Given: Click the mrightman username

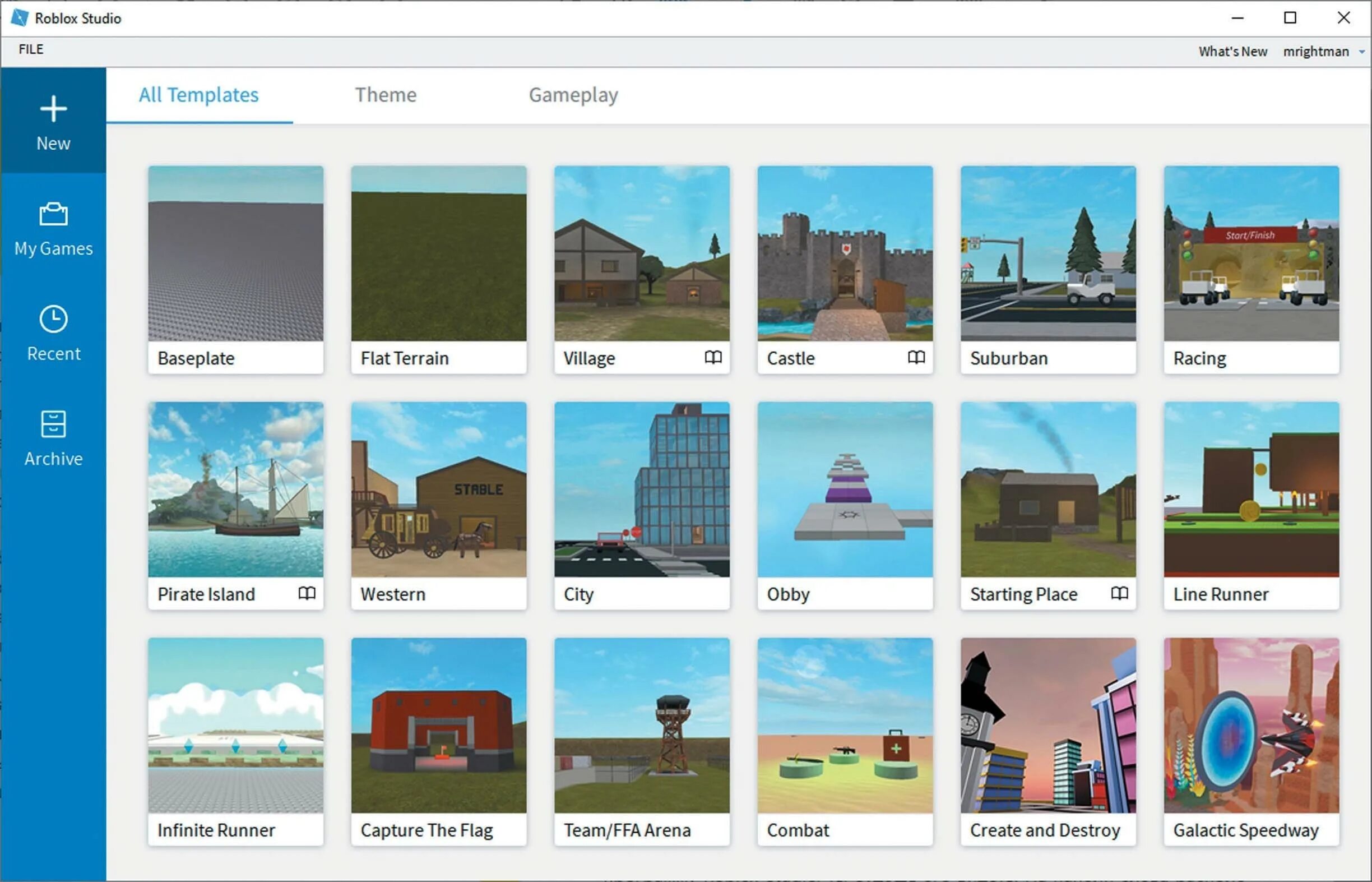Looking at the screenshot, I should (x=1315, y=52).
